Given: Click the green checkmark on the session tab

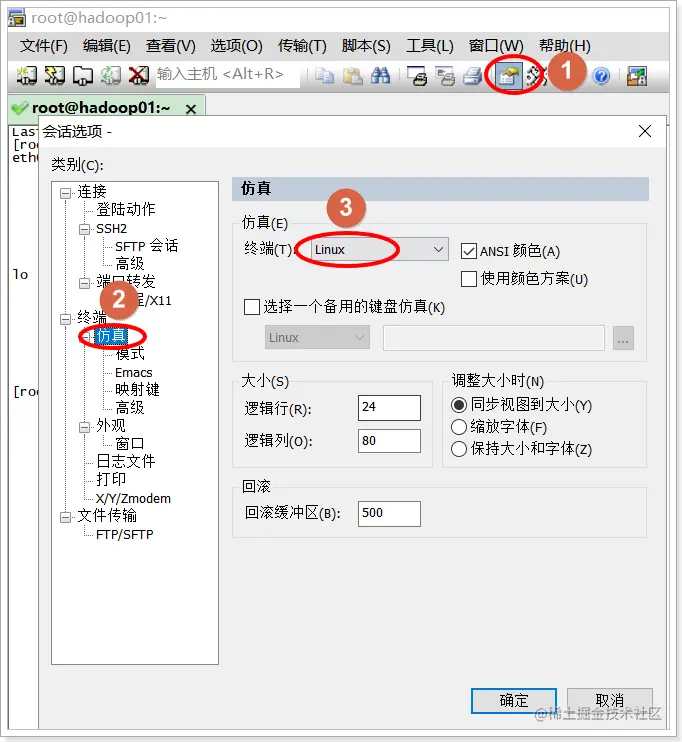Looking at the screenshot, I should point(20,108).
